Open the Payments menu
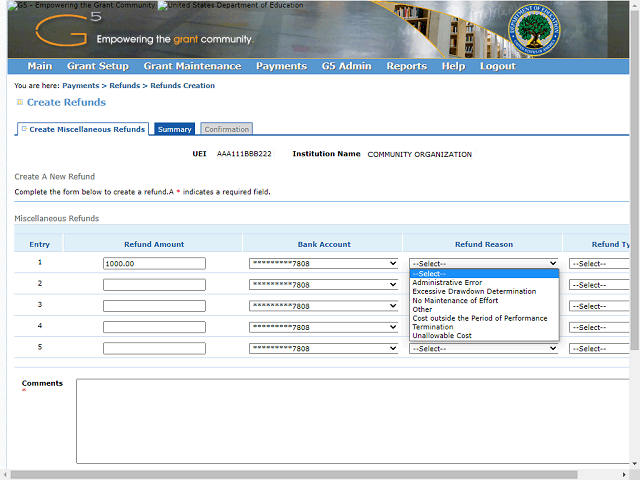 281,66
